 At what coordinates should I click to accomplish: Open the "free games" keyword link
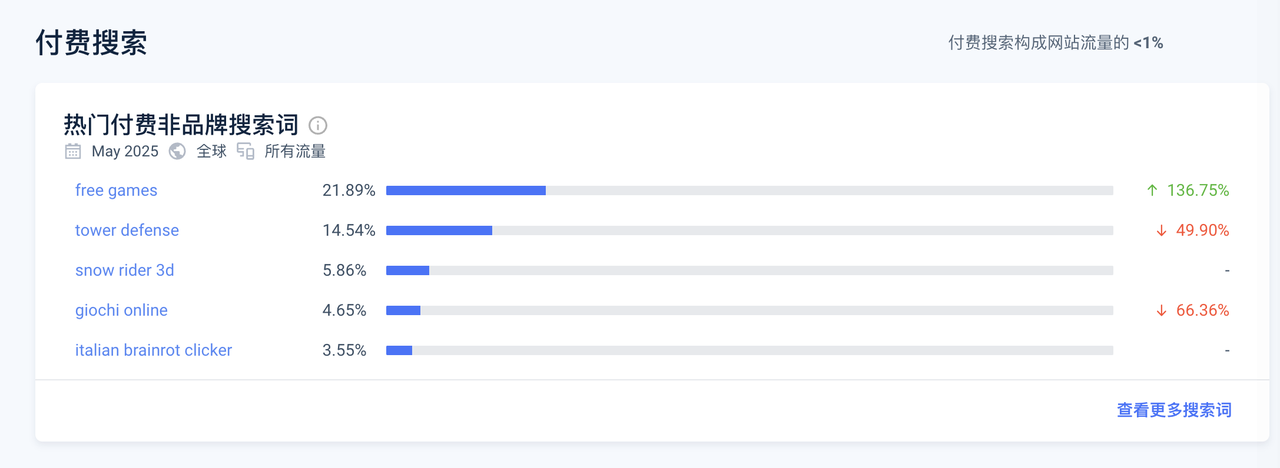[116, 190]
